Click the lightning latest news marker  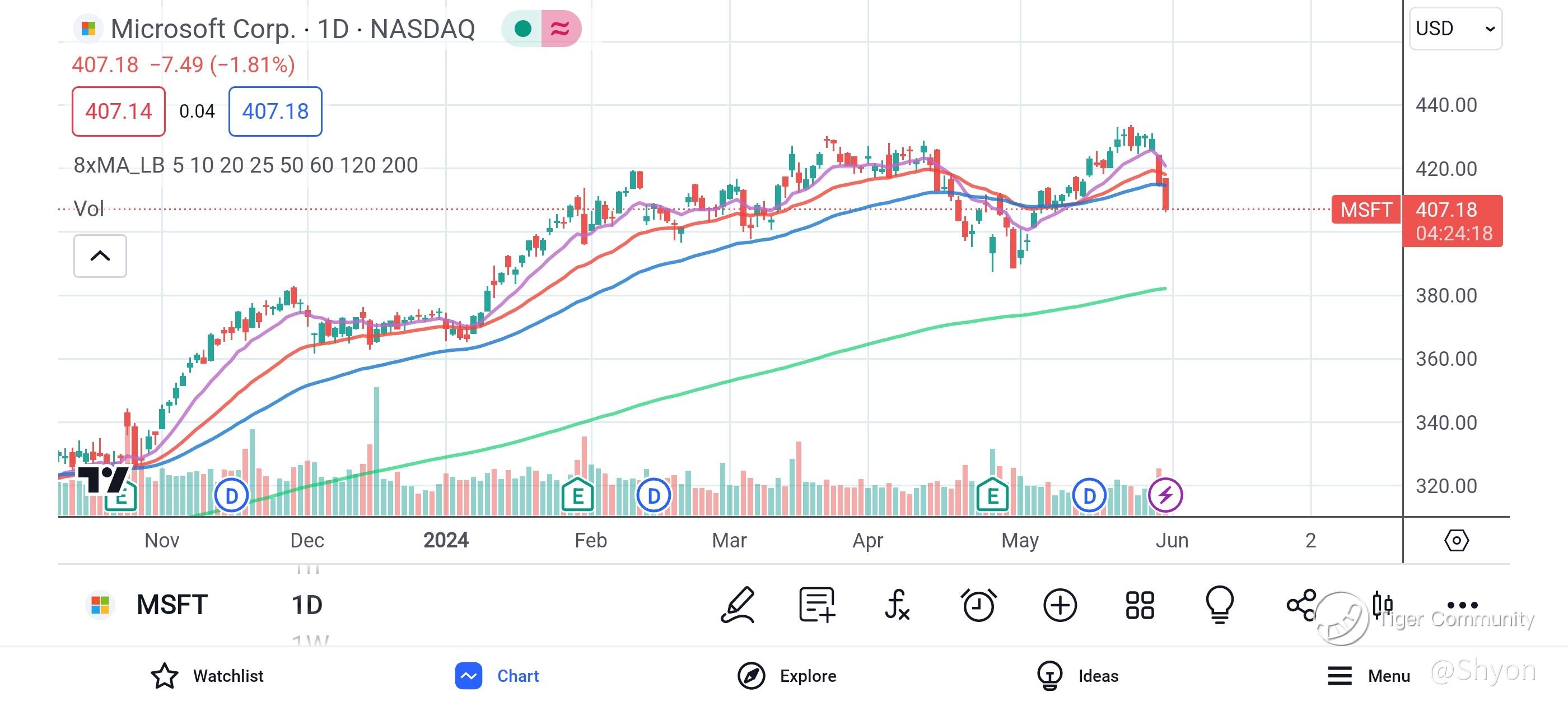coord(1165,495)
